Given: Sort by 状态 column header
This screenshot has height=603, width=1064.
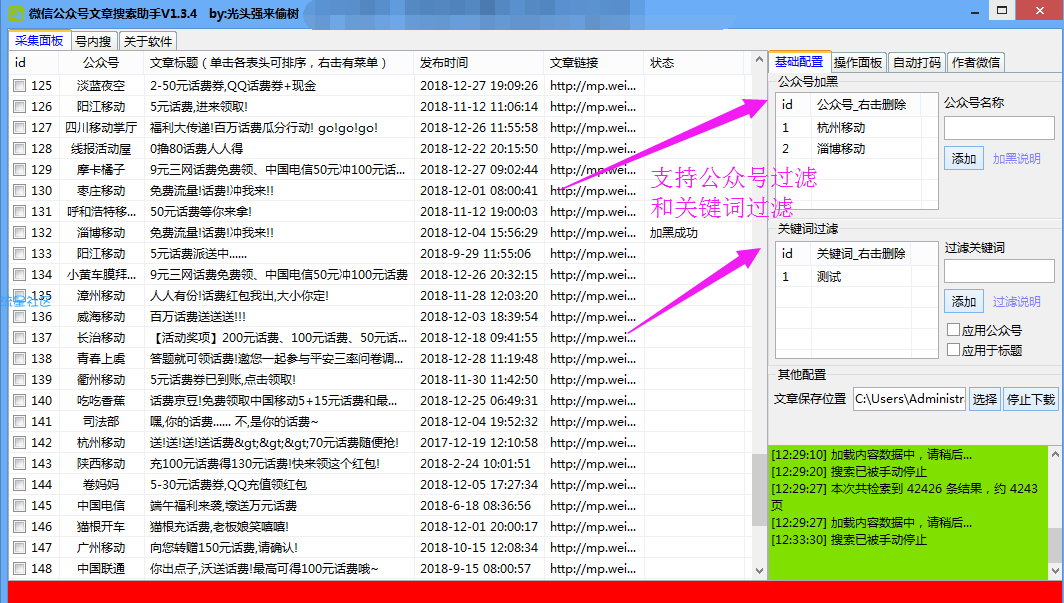Looking at the screenshot, I should click(x=694, y=63).
